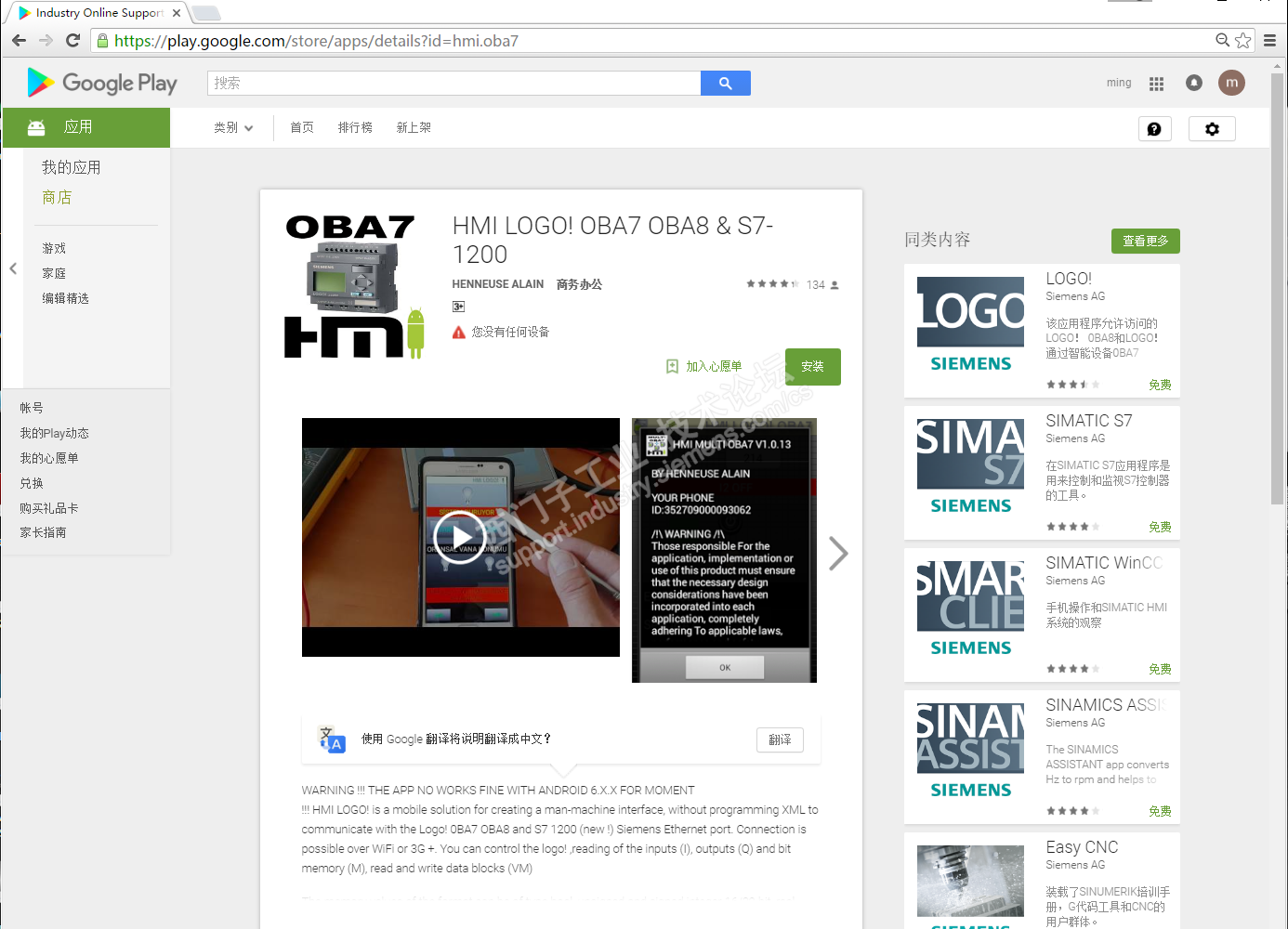The width and height of the screenshot is (1288, 929).
Task: Click the green 安装 install button
Action: pyautogui.click(x=813, y=367)
